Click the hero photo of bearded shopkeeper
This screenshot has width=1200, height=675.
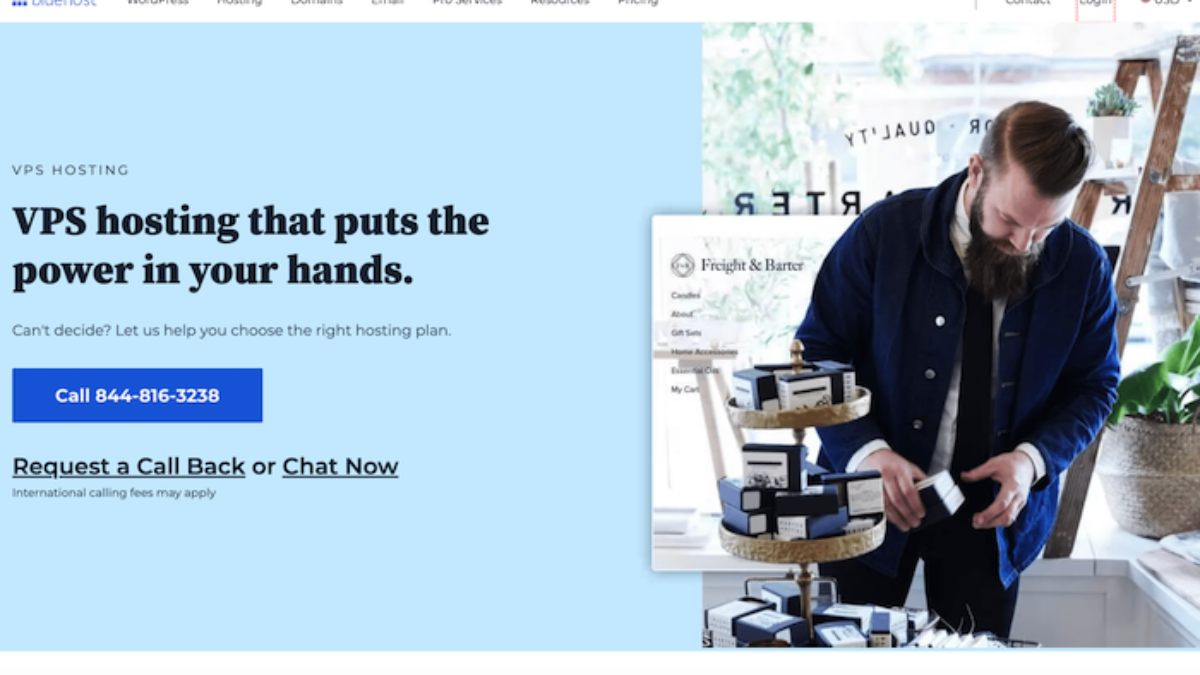coord(951,336)
